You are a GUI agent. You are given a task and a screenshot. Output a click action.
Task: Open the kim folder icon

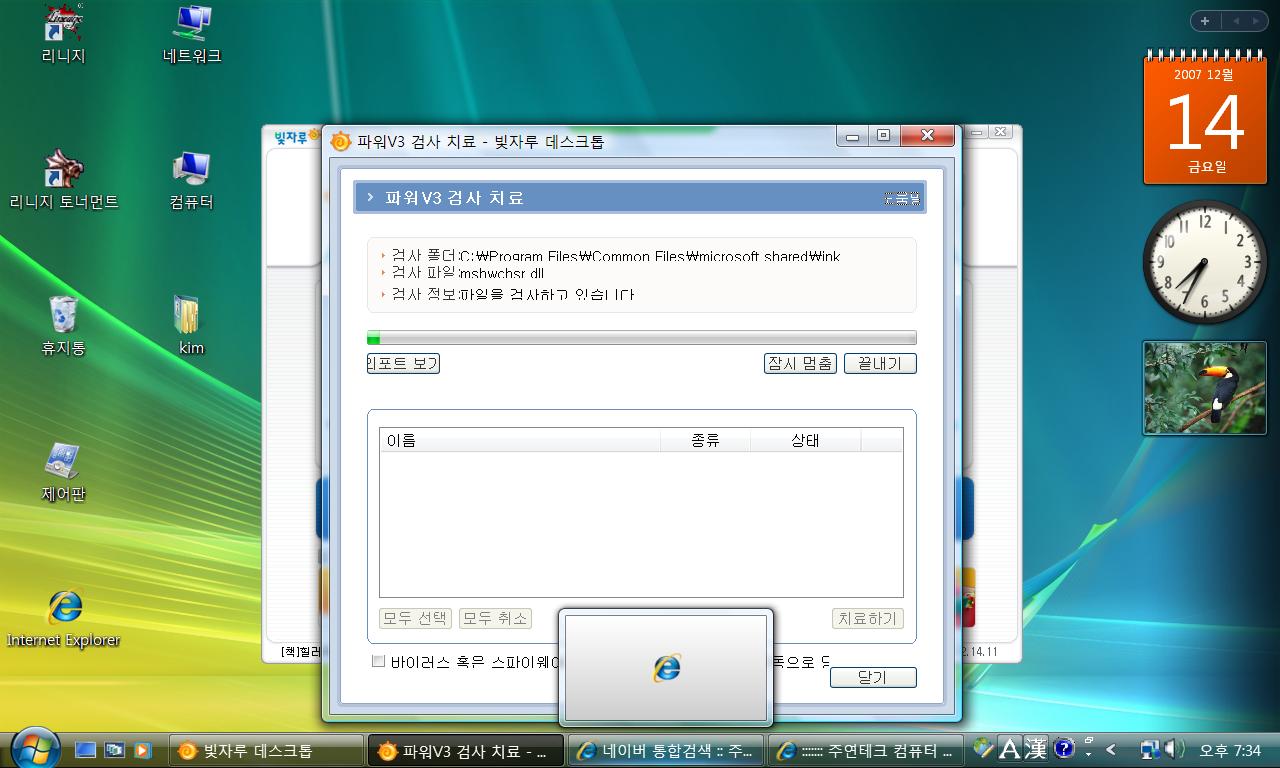coord(191,326)
